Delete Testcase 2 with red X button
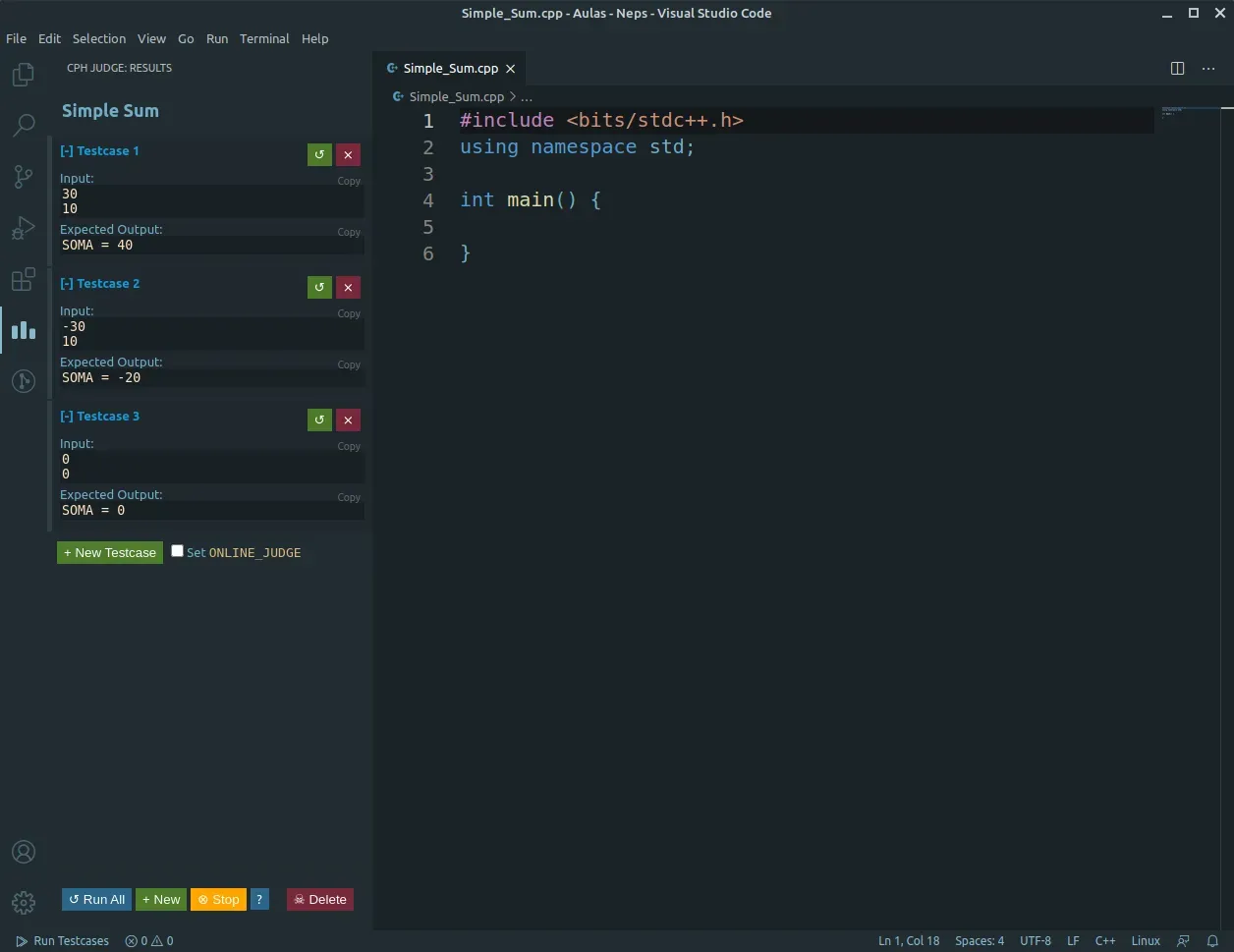 [x=348, y=287]
